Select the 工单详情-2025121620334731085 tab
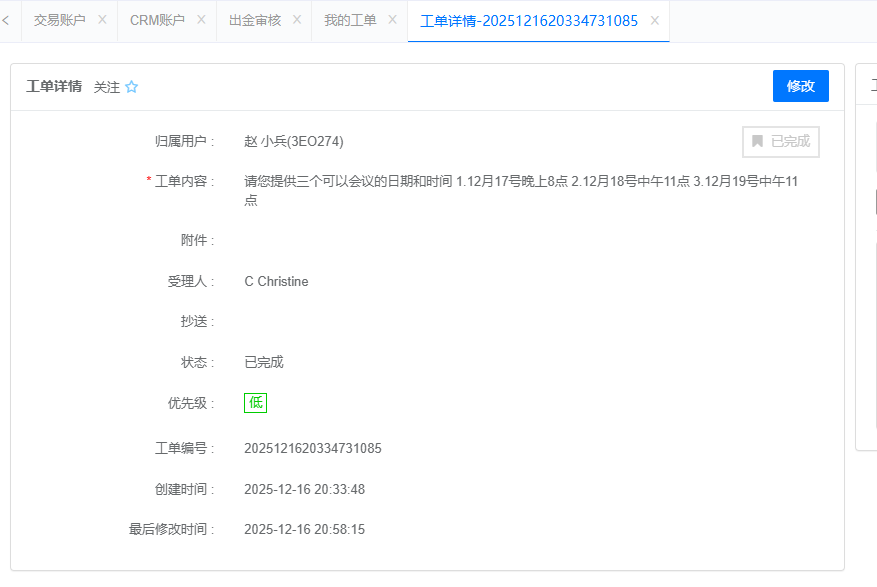 [529, 21]
